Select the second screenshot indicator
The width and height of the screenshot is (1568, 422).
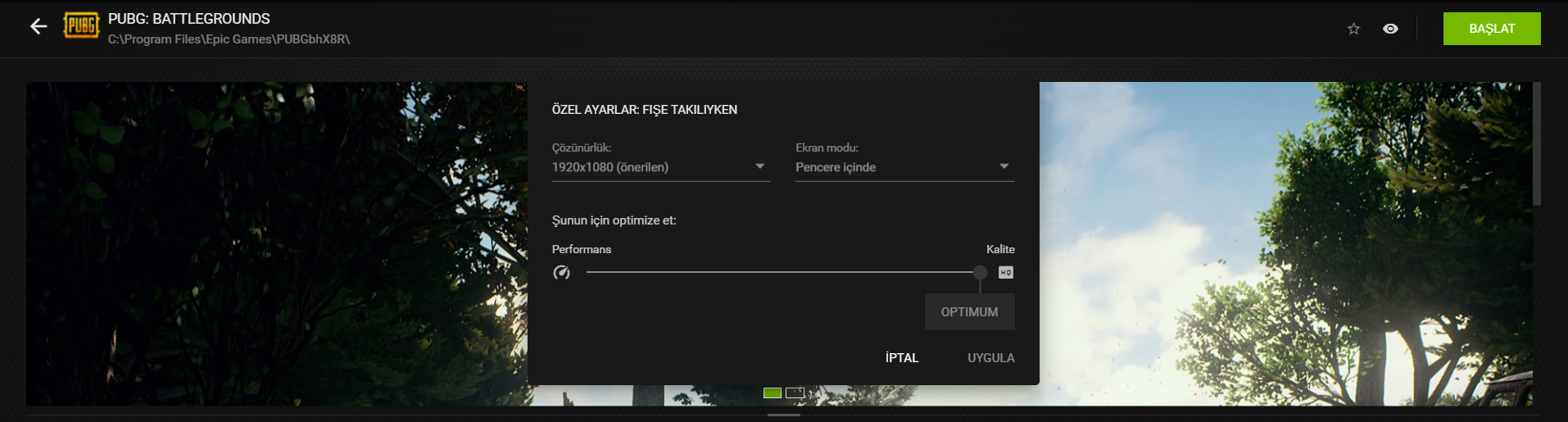[795, 393]
